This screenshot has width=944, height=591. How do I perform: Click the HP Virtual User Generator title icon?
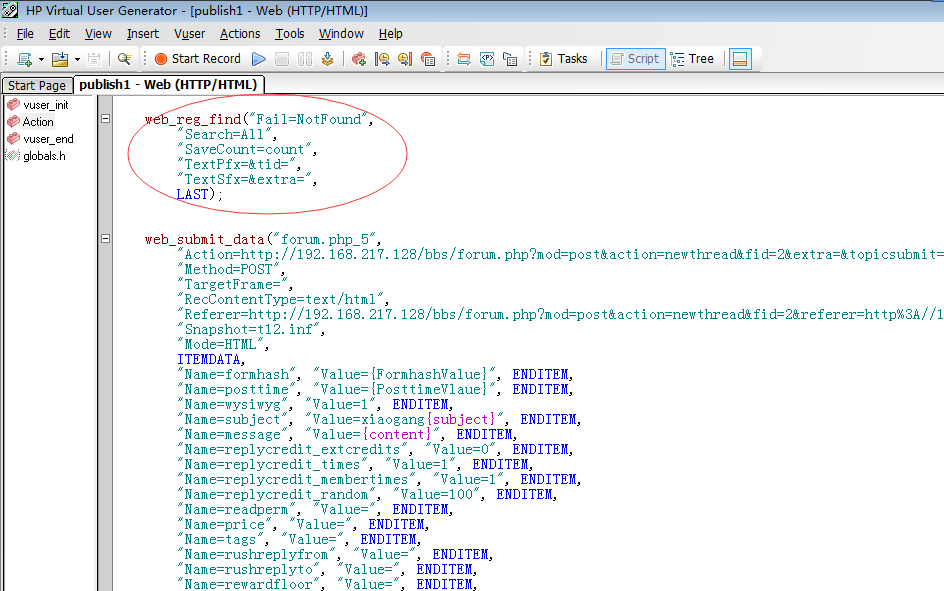pos(10,10)
